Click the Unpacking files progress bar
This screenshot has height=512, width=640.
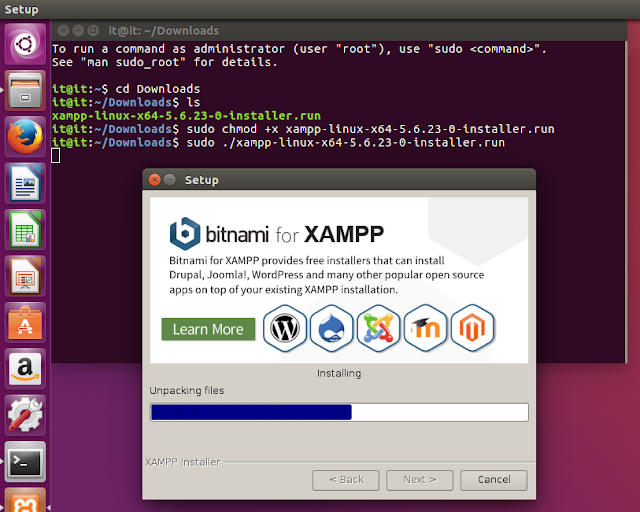coord(339,412)
